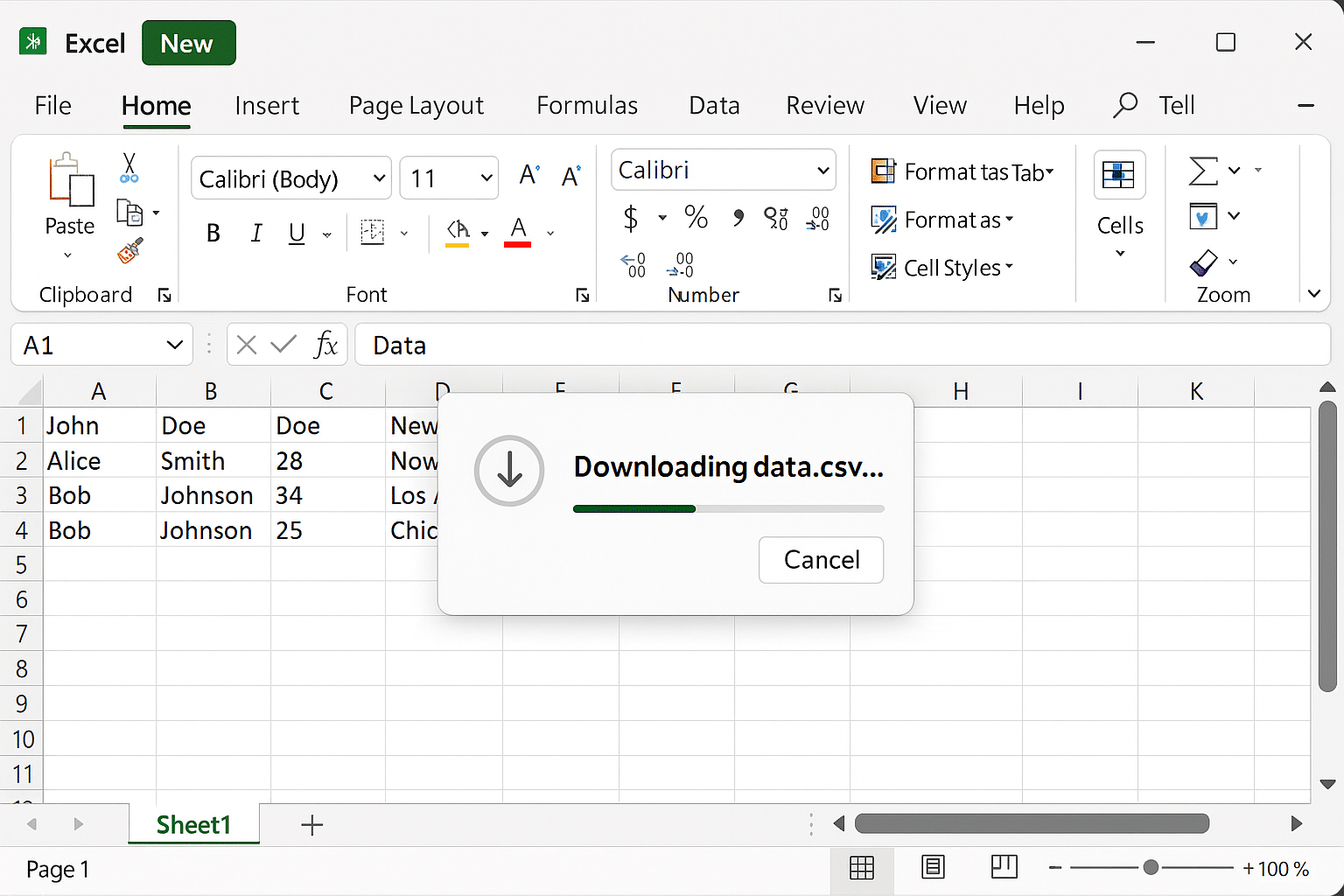Screen dimensions: 1344x896
Task: Click the Cut scissors icon
Action: [129, 168]
